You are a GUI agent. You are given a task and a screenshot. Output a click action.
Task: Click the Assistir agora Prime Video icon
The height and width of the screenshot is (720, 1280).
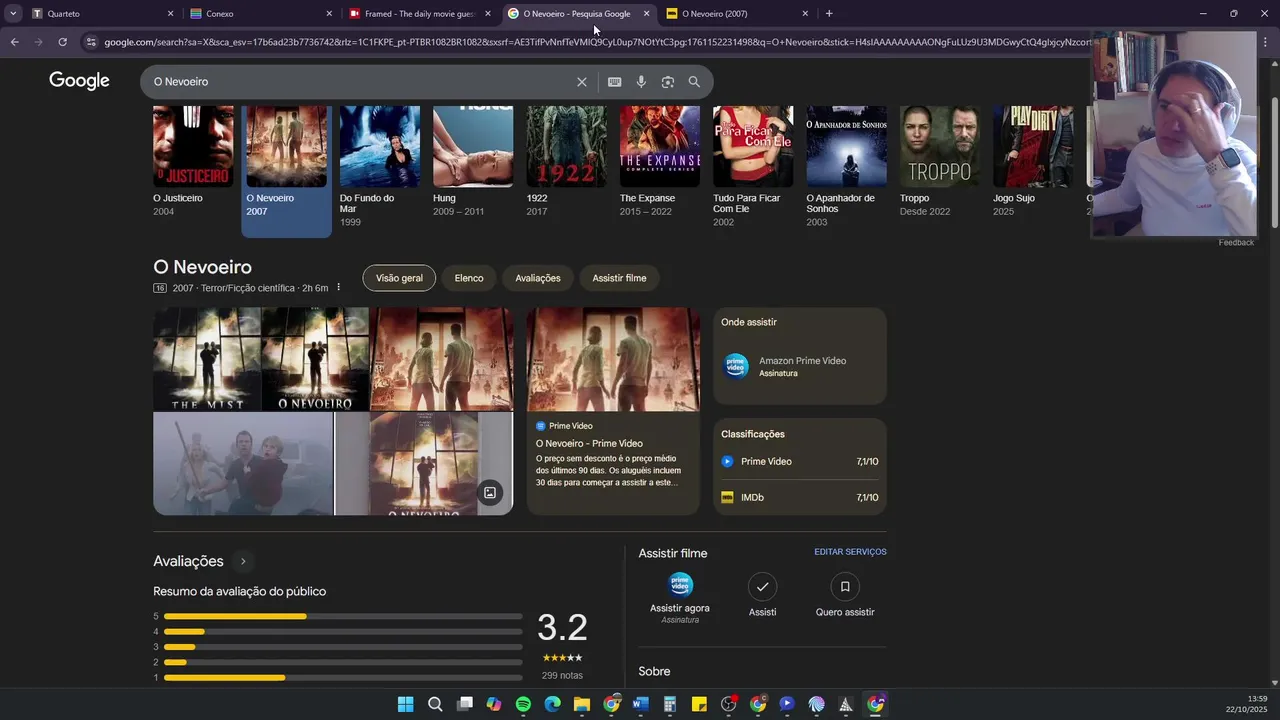(x=680, y=585)
